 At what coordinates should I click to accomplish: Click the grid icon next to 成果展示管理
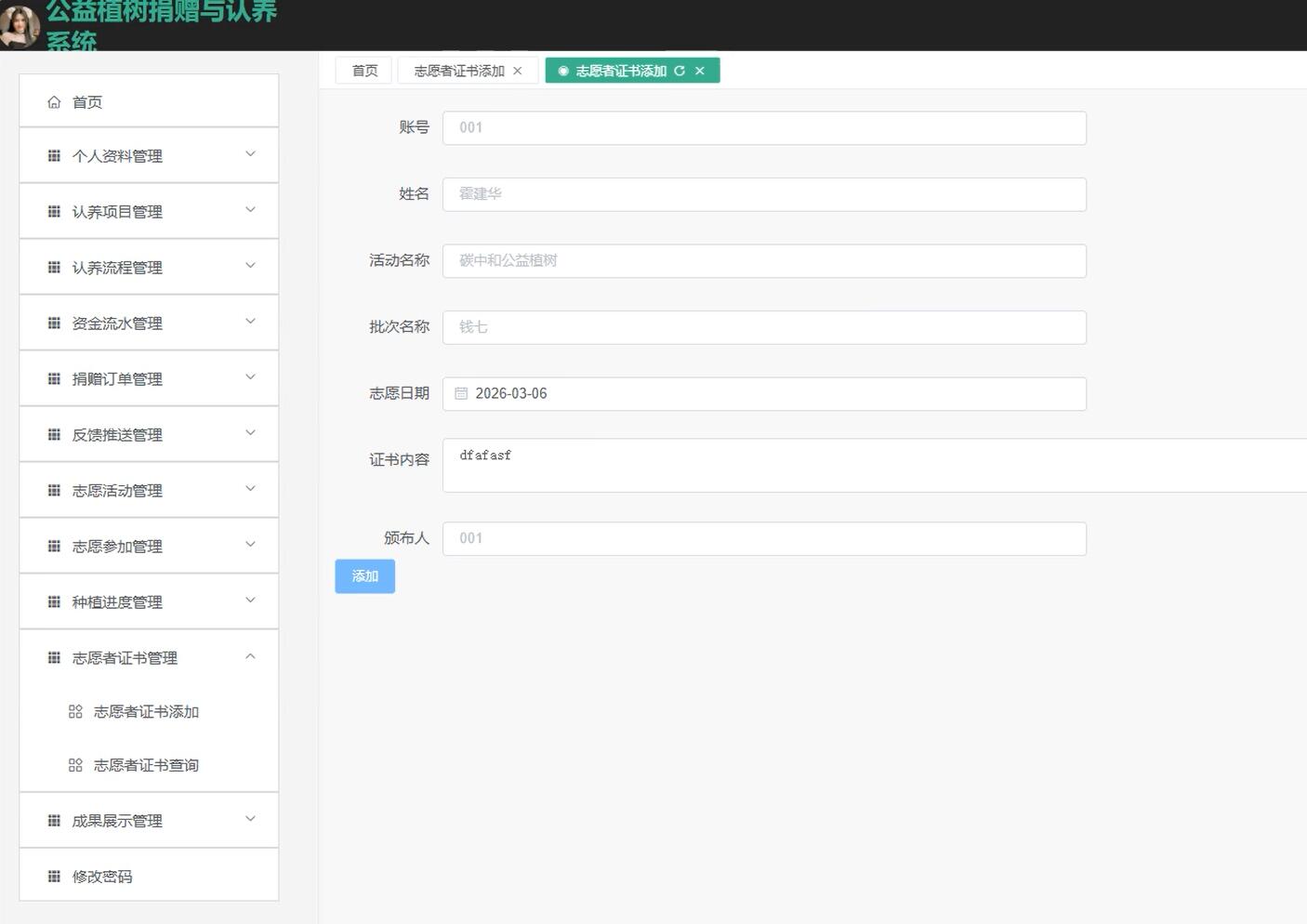tap(54, 821)
